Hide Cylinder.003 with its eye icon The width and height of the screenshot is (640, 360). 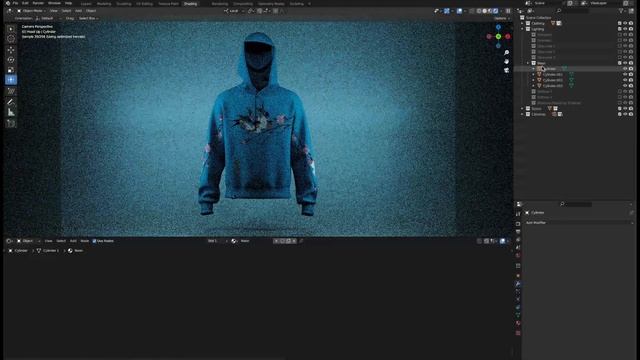tap(625, 86)
